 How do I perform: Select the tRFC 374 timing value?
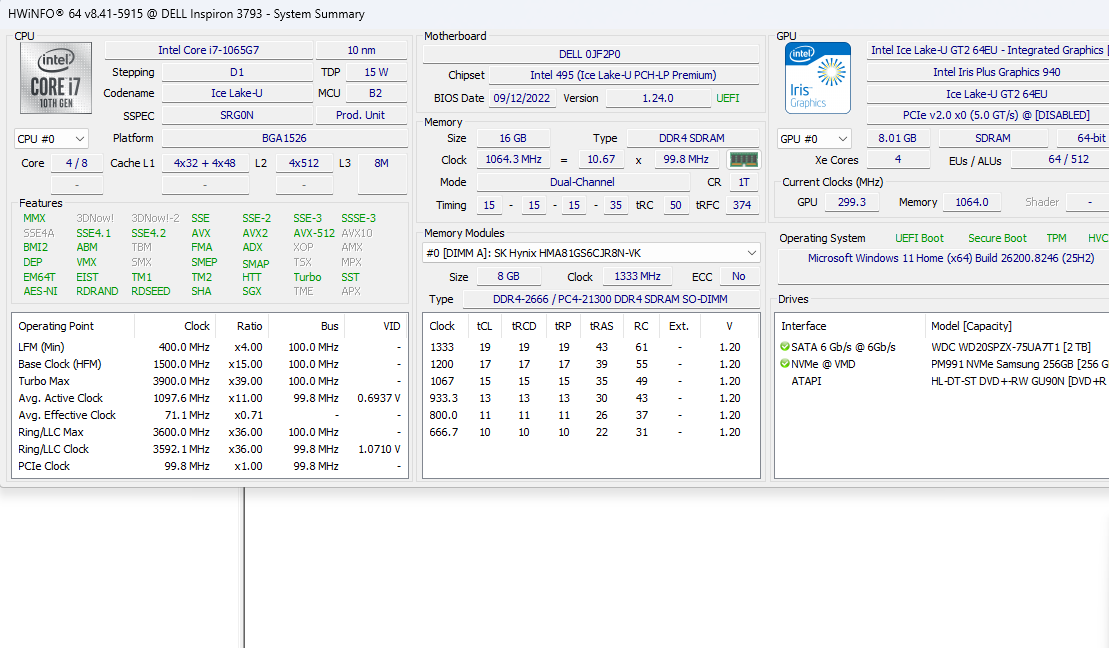coord(742,205)
